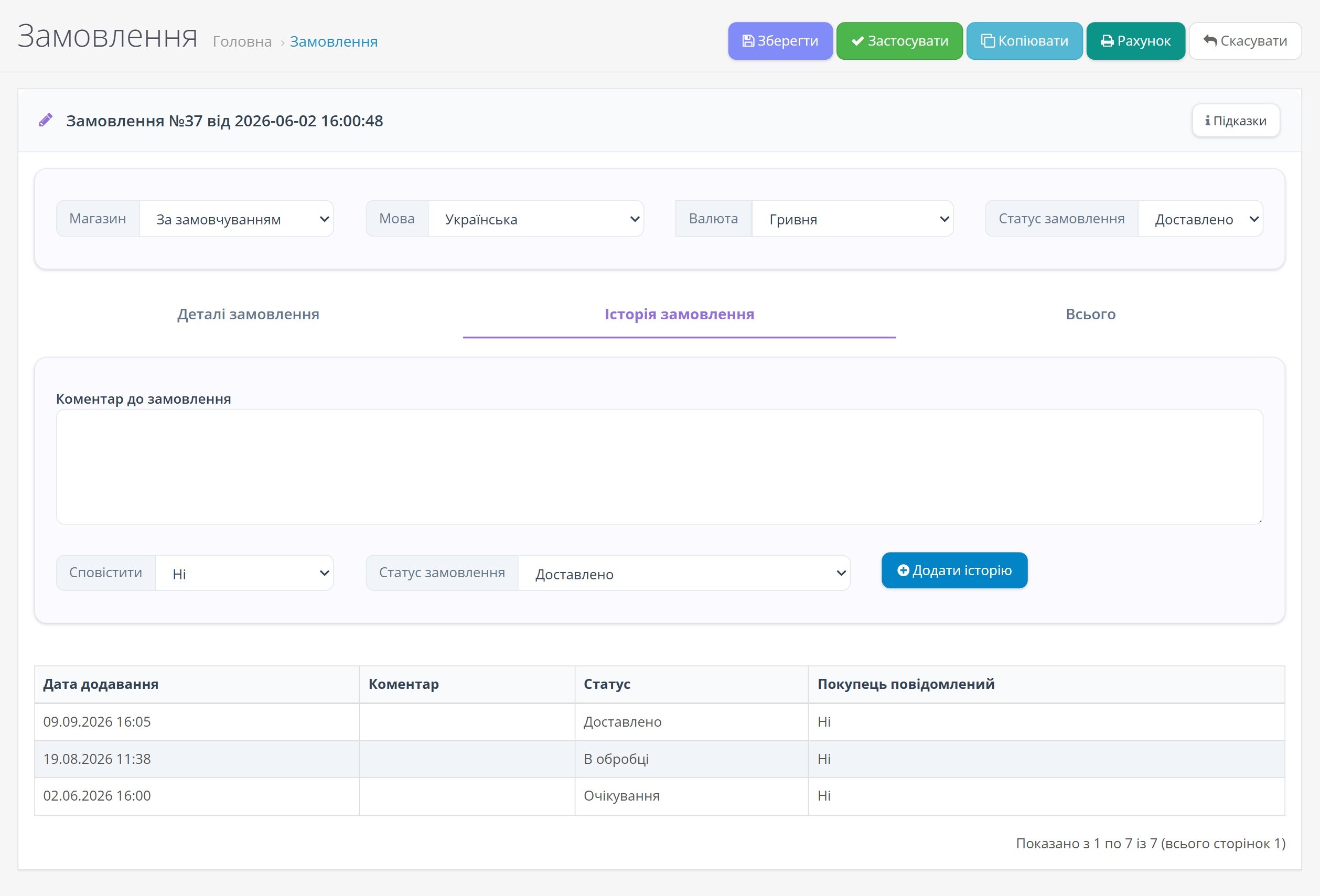Image resolution: width=1320 pixels, height=896 pixels.
Task: Cancel editing with Скасувати button
Action: [x=1245, y=41]
